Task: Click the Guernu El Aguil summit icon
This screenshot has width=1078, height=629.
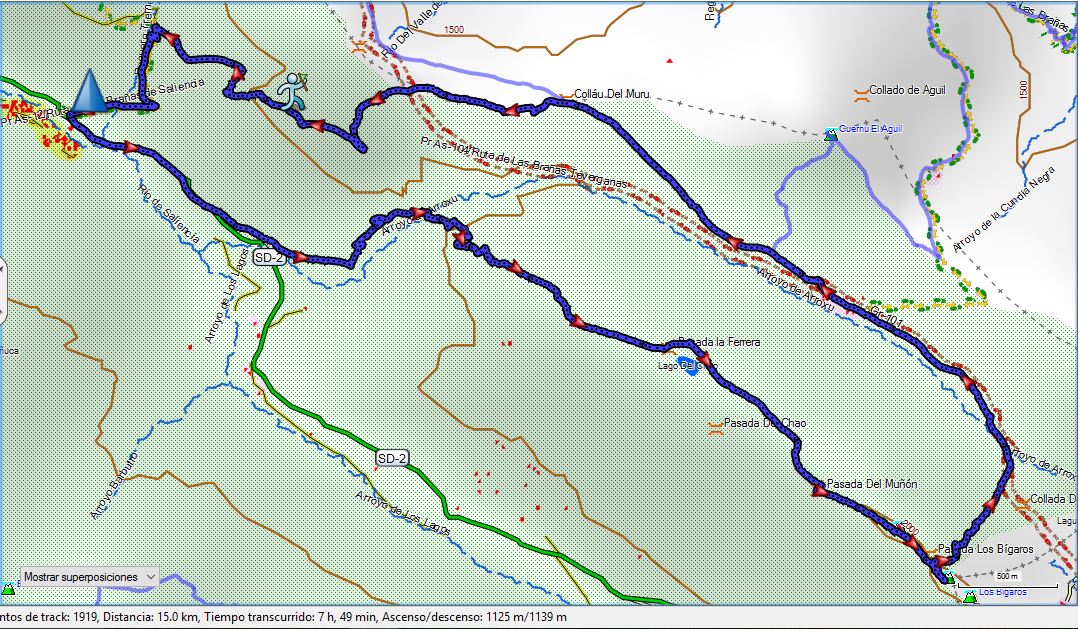Action: pos(830,133)
